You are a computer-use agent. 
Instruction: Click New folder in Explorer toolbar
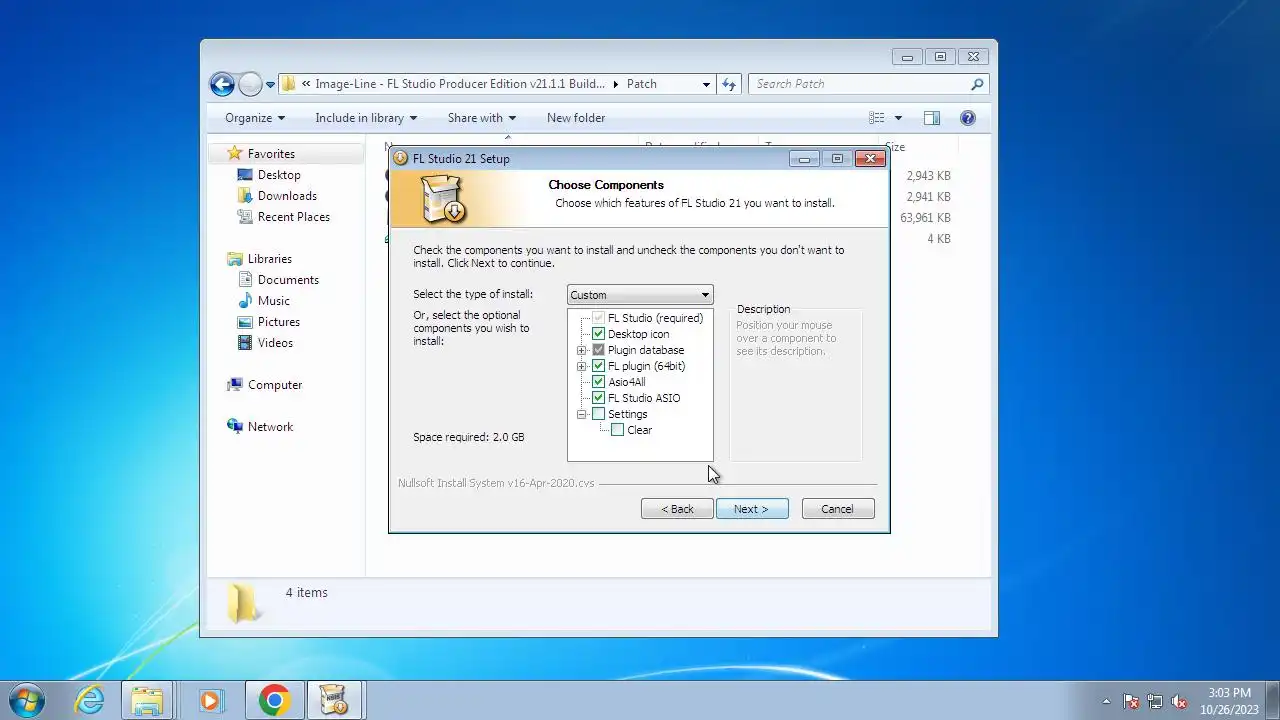pyautogui.click(x=576, y=118)
